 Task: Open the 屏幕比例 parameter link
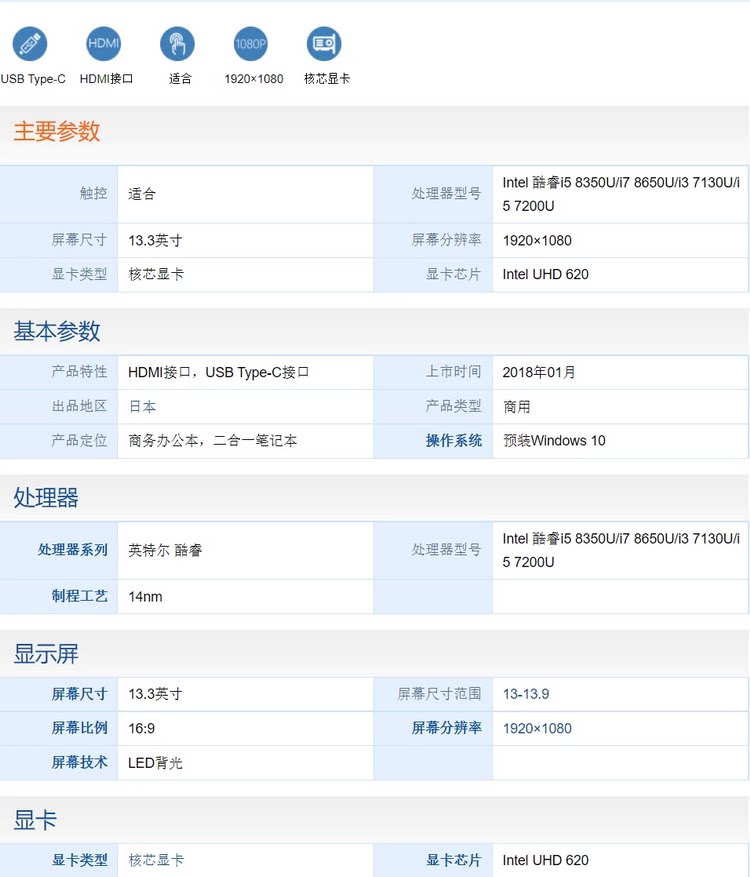click(79, 728)
